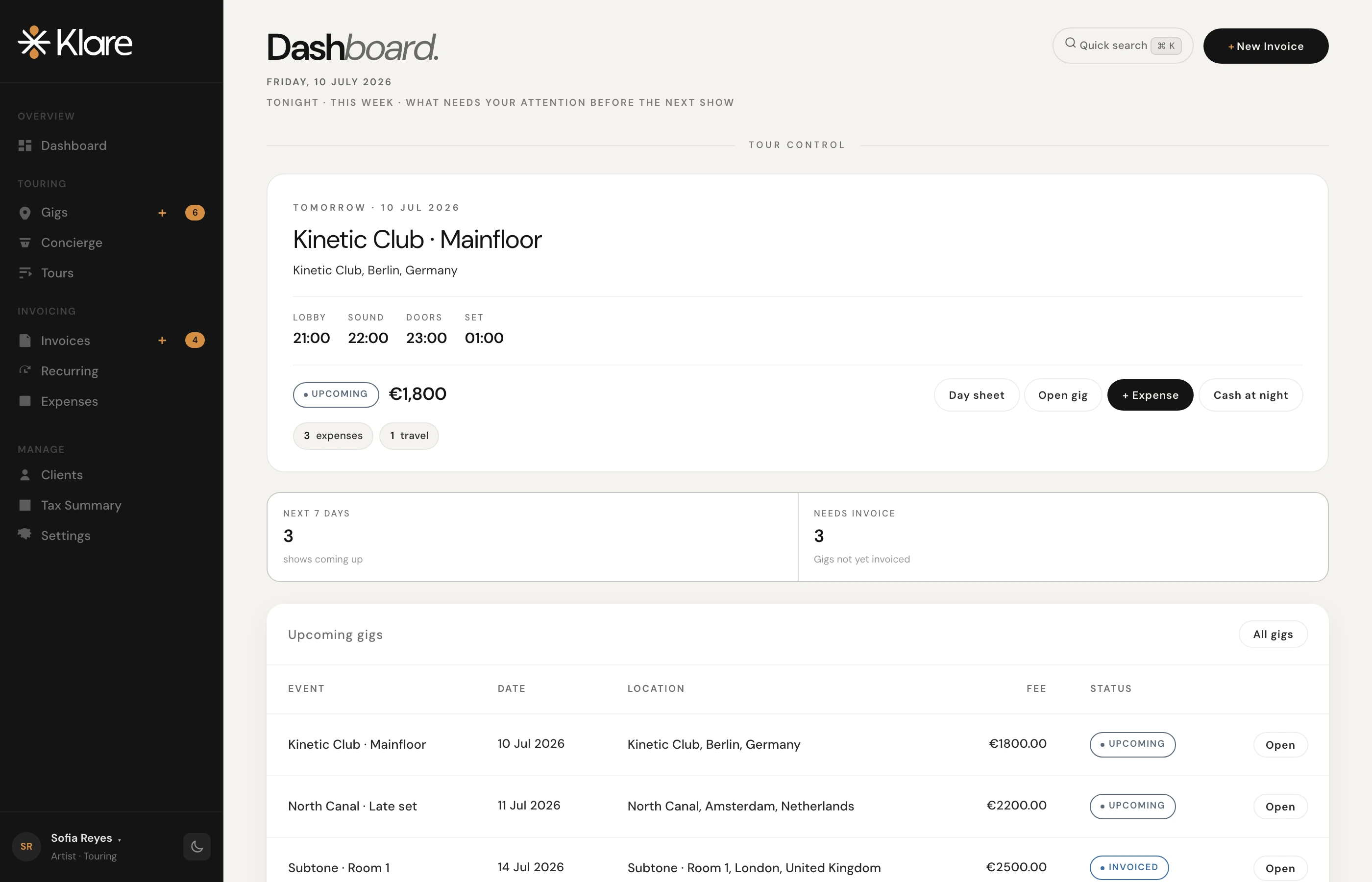Screen dimensions: 1372x882
Task: Click the SET time 01:00
Action: pos(484,338)
